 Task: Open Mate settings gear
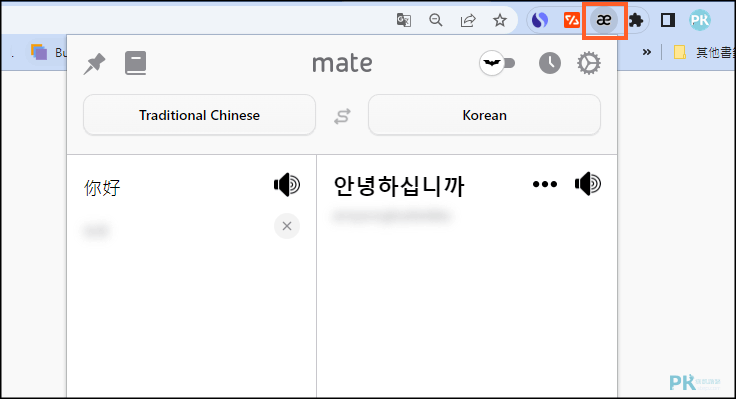pyautogui.click(x=589, y=63)
